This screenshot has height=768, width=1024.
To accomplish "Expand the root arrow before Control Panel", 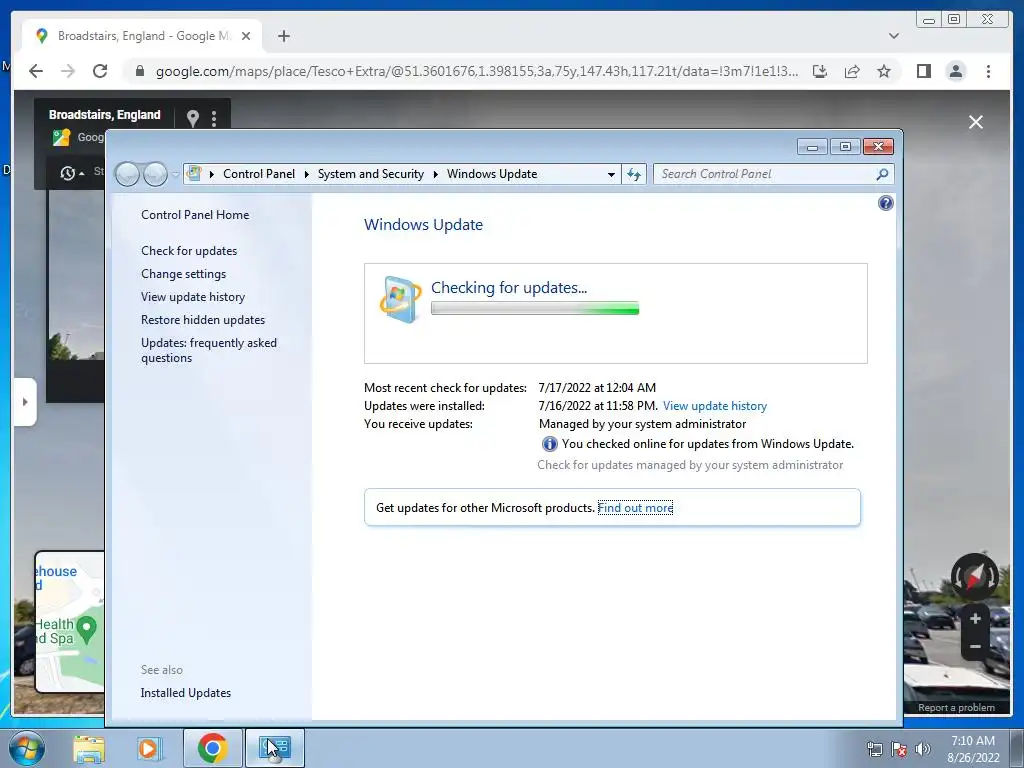I will coord(212,174).
